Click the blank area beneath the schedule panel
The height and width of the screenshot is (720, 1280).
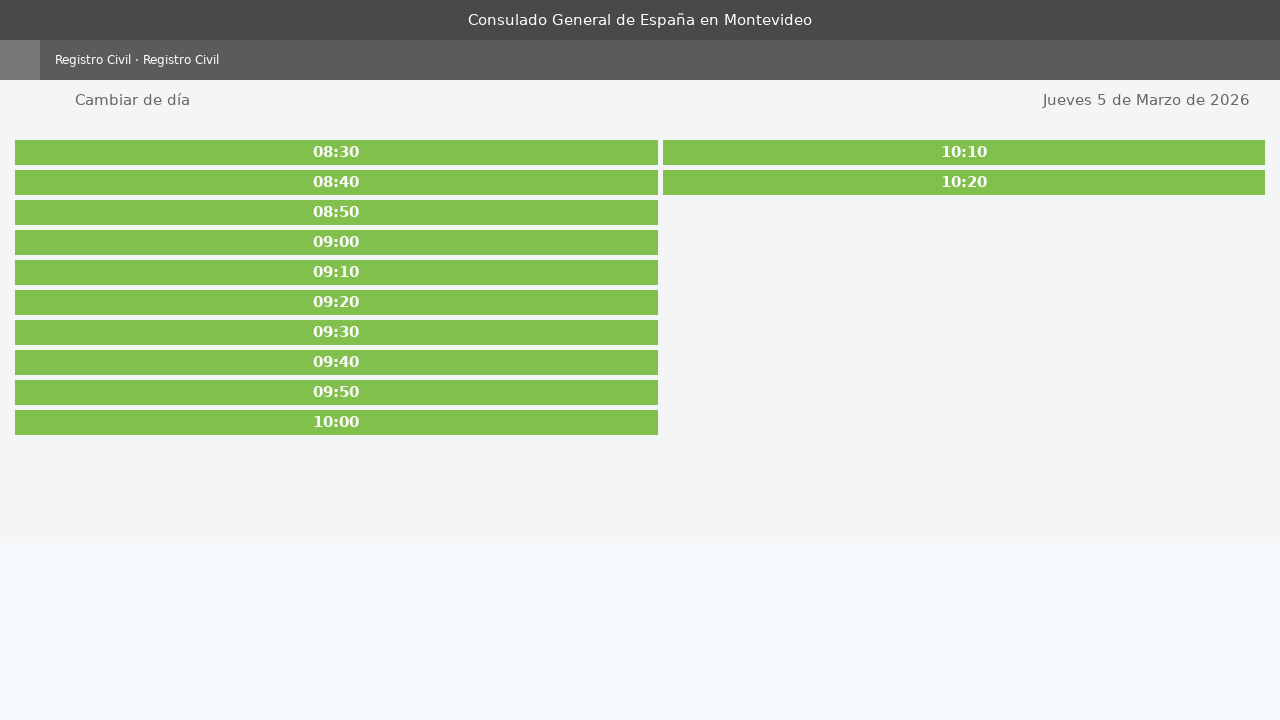pyautogui.click(x=640, y=630)
